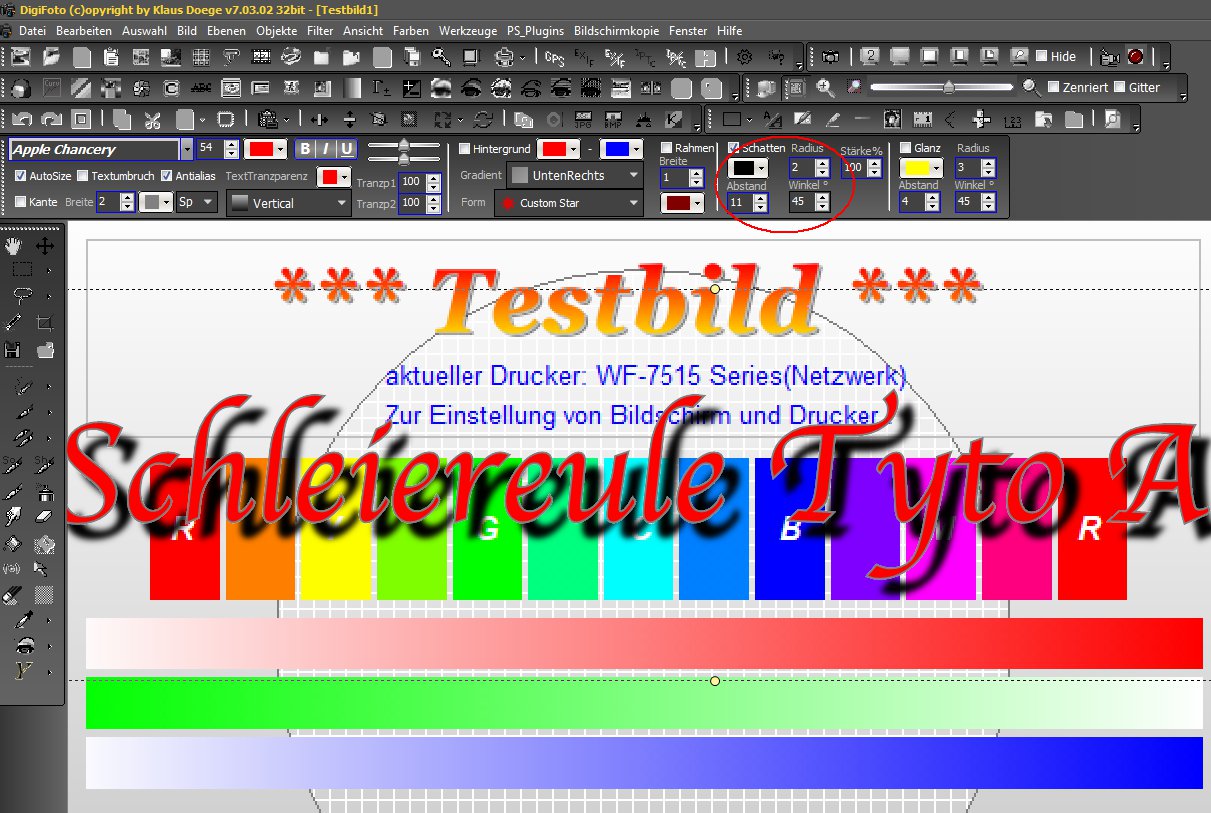Expand the print icon dropdown arrow

tap(522, 58)
